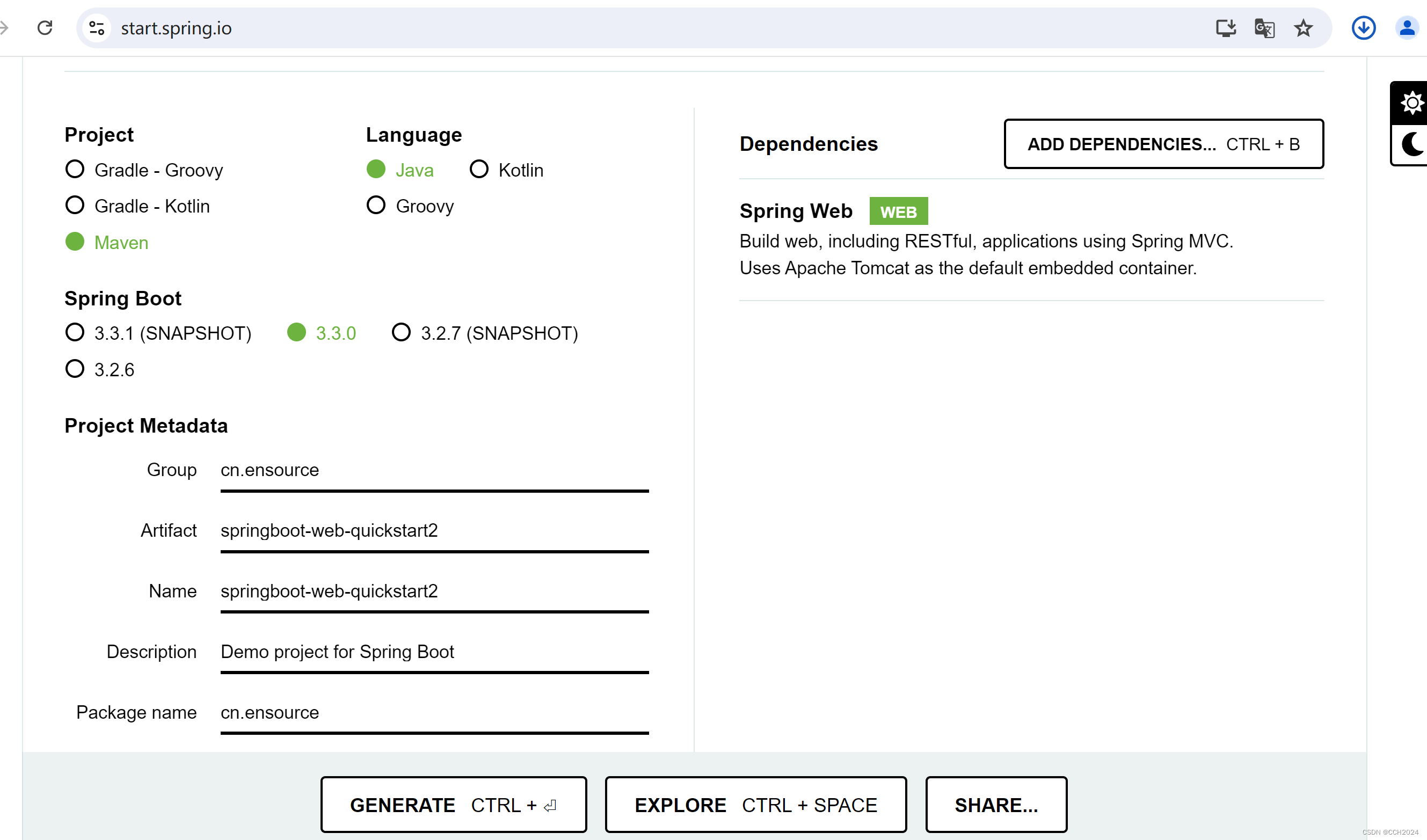Choose Kotlin as the language
This screenshot has height=840, width=1427.
(x=479, y=169)
